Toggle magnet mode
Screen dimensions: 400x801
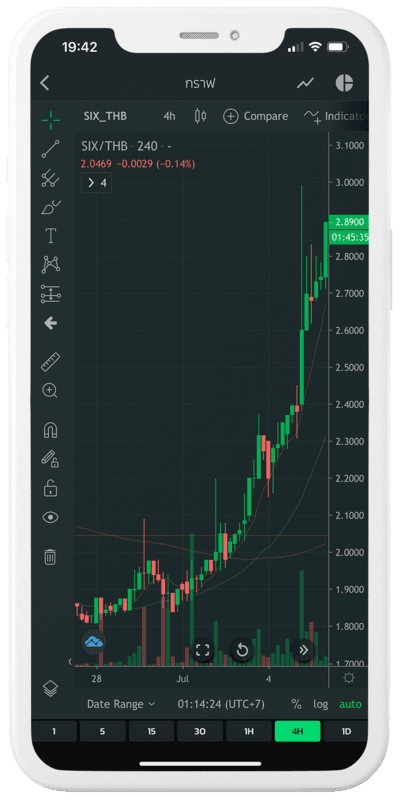[x=50, y=431]
